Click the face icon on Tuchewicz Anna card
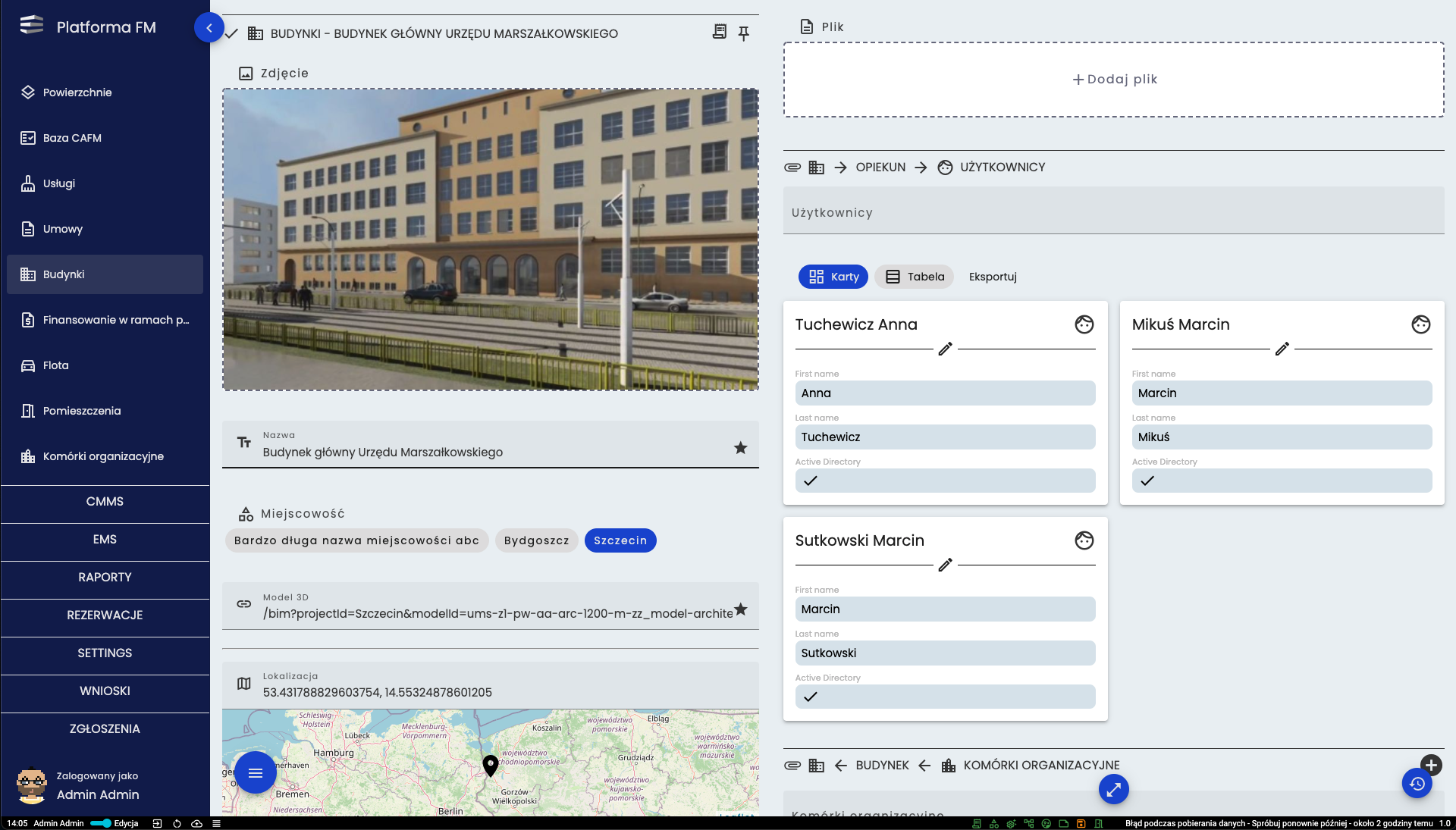Screen dimensions: 1456x830 pos(1084,324)
